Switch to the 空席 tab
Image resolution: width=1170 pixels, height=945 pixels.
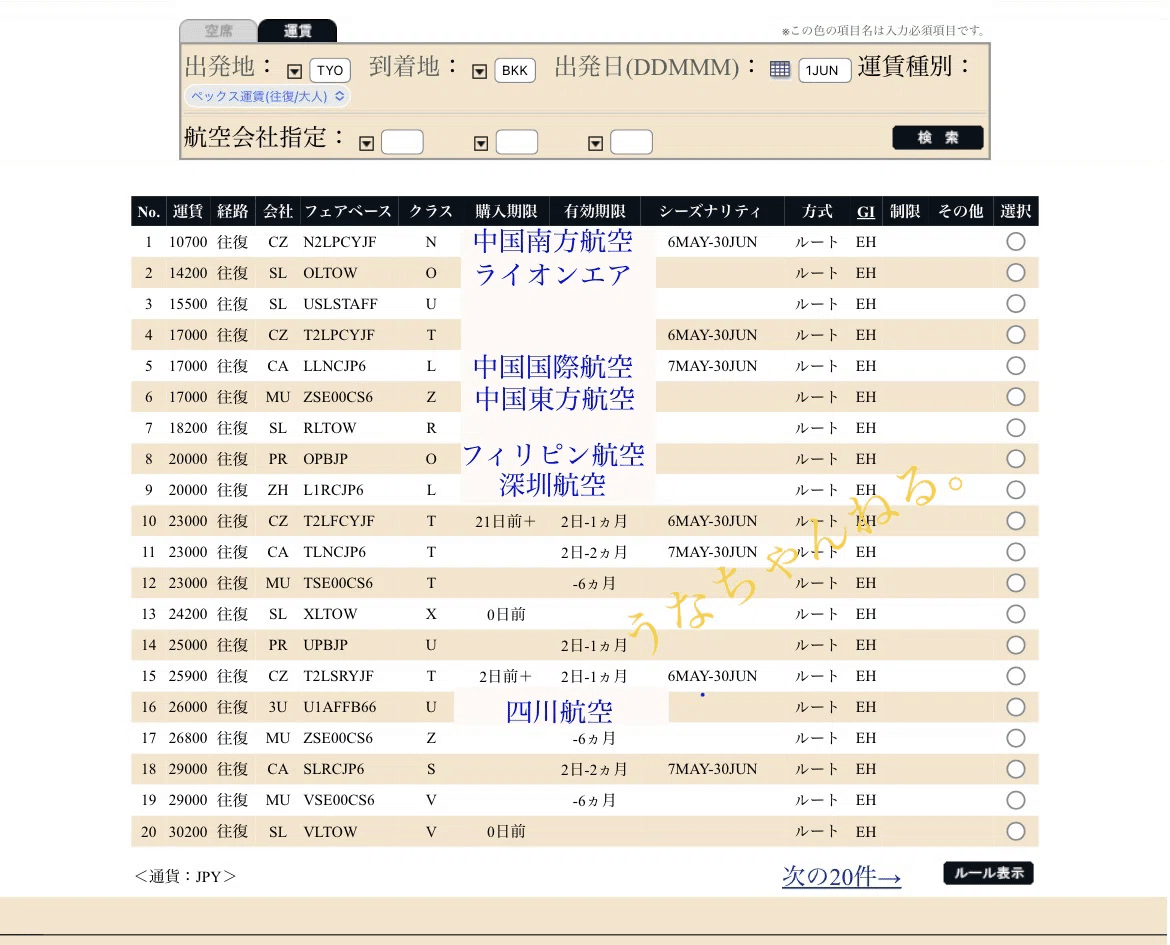click(x=219, y=31)
